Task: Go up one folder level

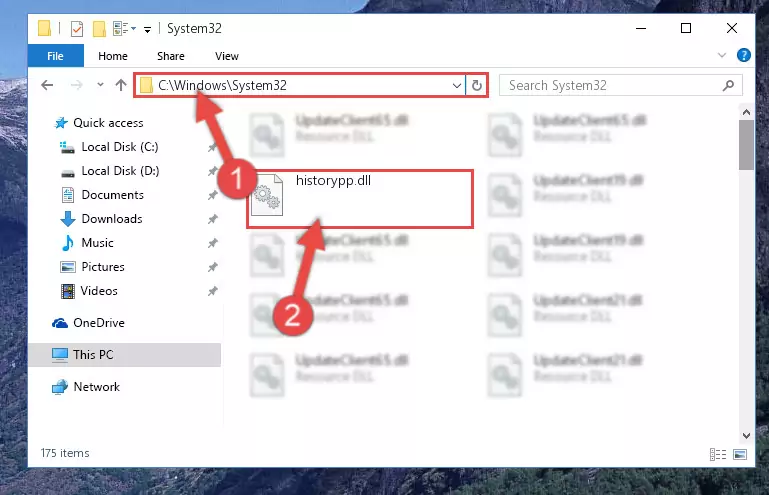Action: [x=121, y=85]
